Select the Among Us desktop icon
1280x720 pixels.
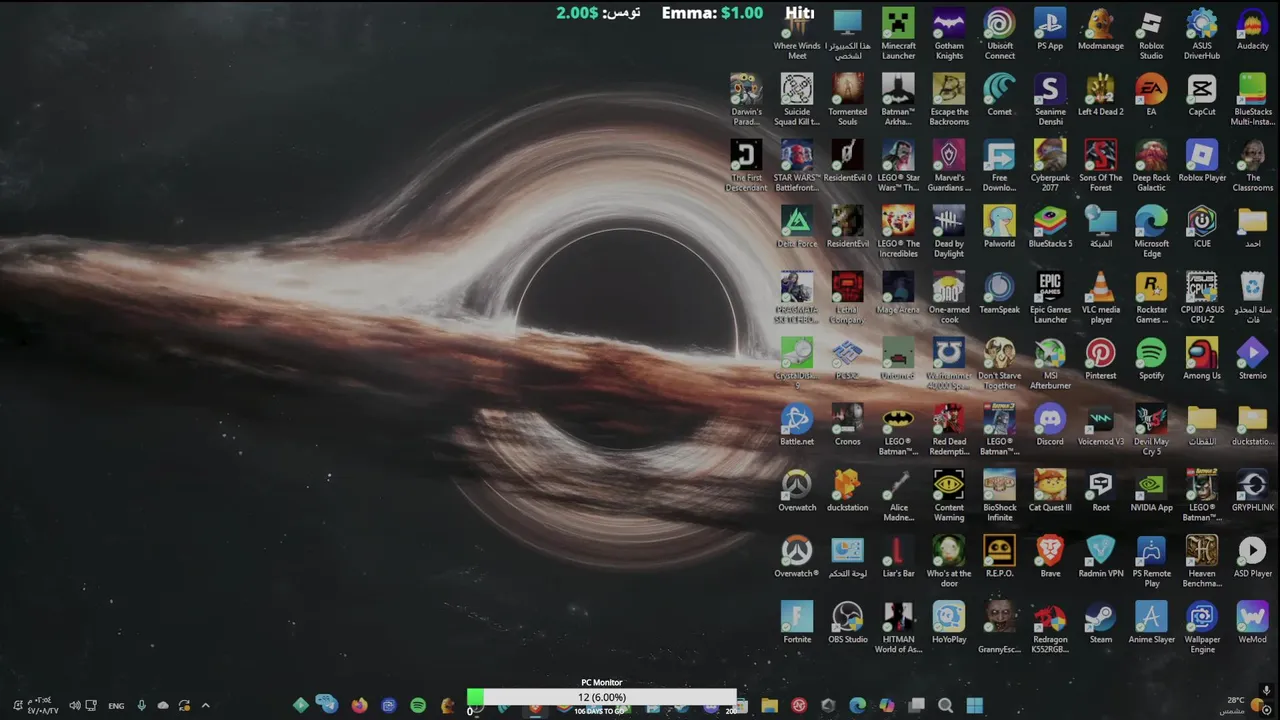coord(1201,359)
